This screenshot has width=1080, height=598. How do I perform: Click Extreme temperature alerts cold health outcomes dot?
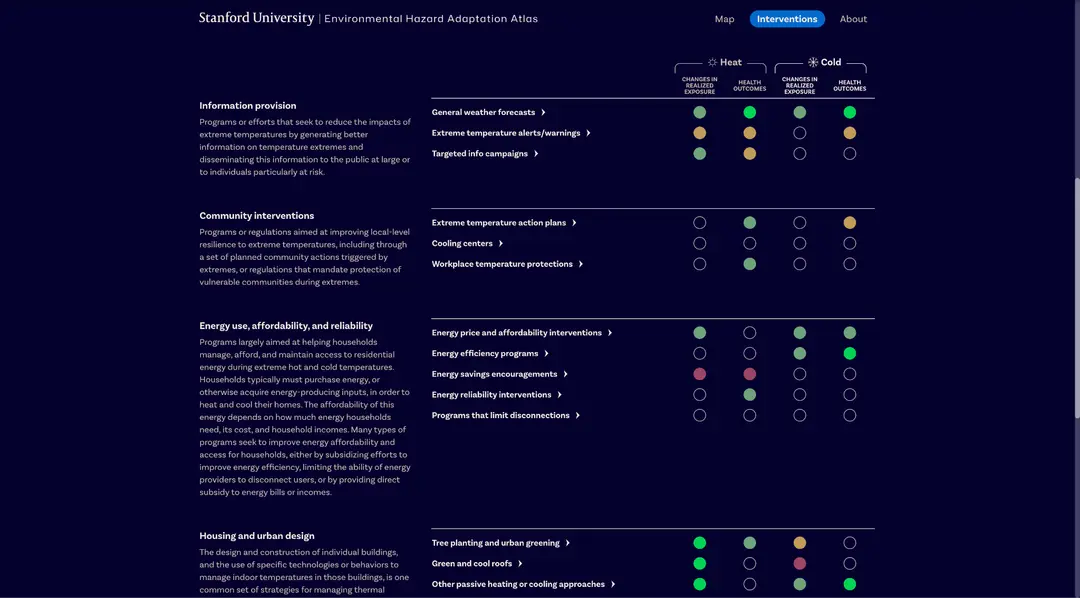tap(849, 133)
